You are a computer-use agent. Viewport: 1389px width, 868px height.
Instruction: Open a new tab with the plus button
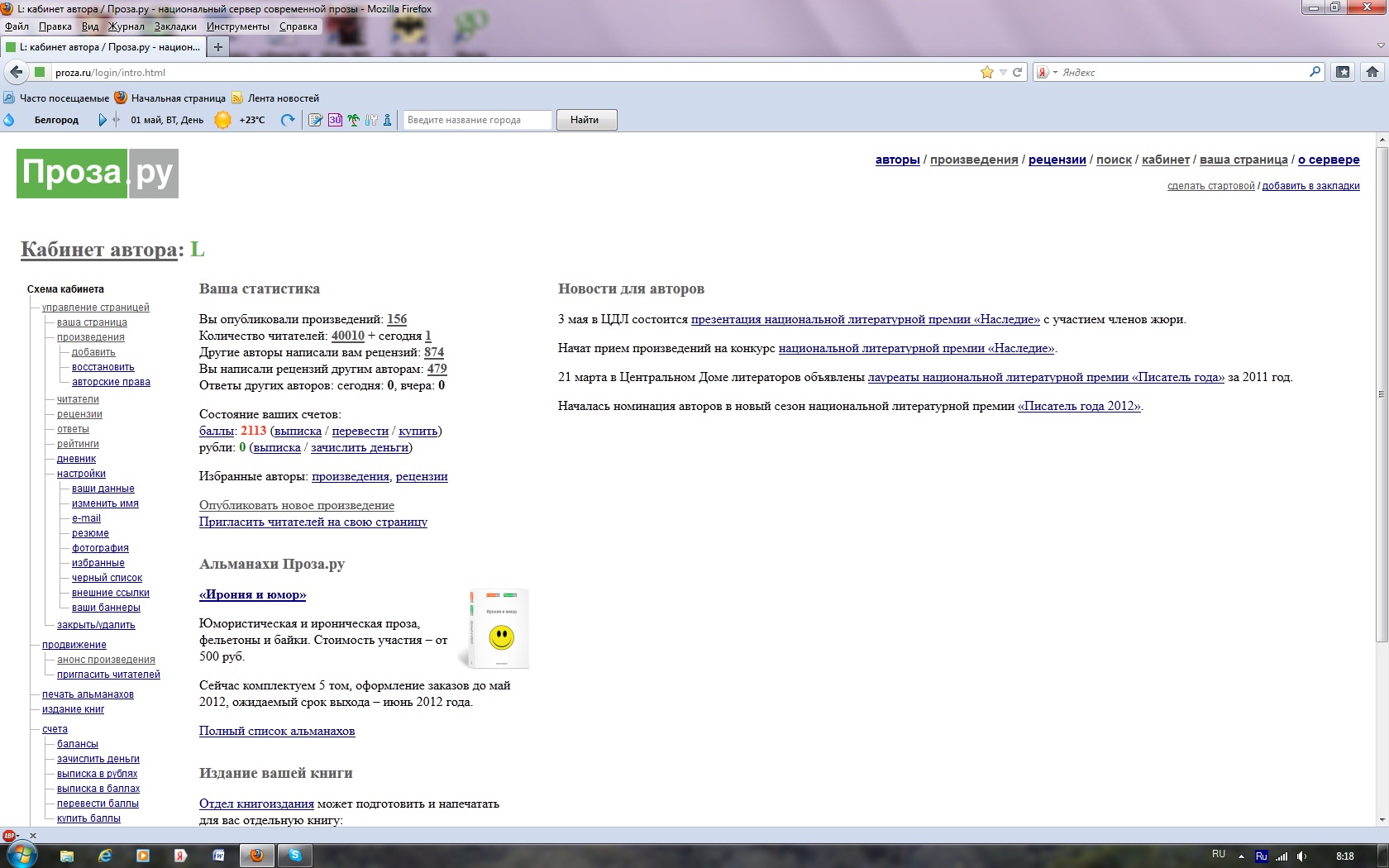pyautogui.click(x=218, y=47)
